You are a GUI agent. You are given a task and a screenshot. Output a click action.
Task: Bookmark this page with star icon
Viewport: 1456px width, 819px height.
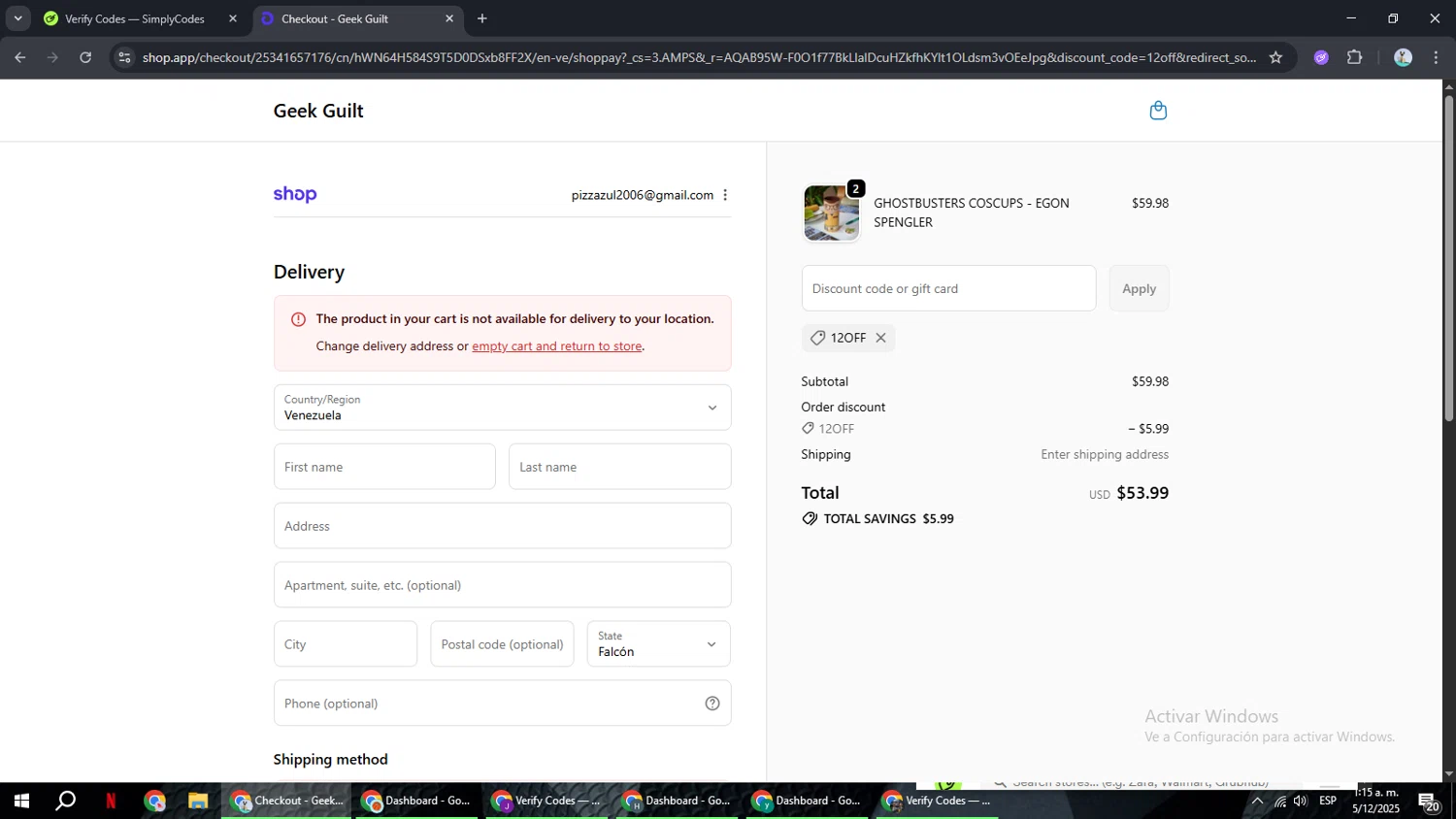(x=1275, y=57)
